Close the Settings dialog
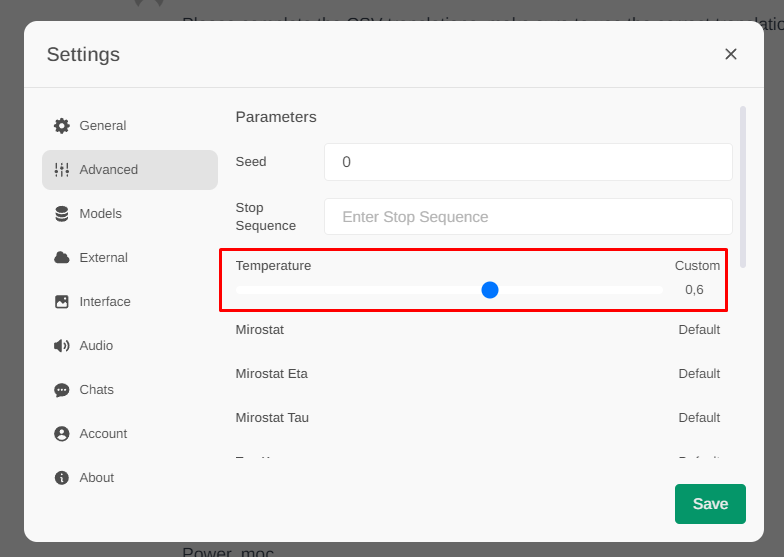The height and width of the screenshot is (557, 784). [731, 54]
